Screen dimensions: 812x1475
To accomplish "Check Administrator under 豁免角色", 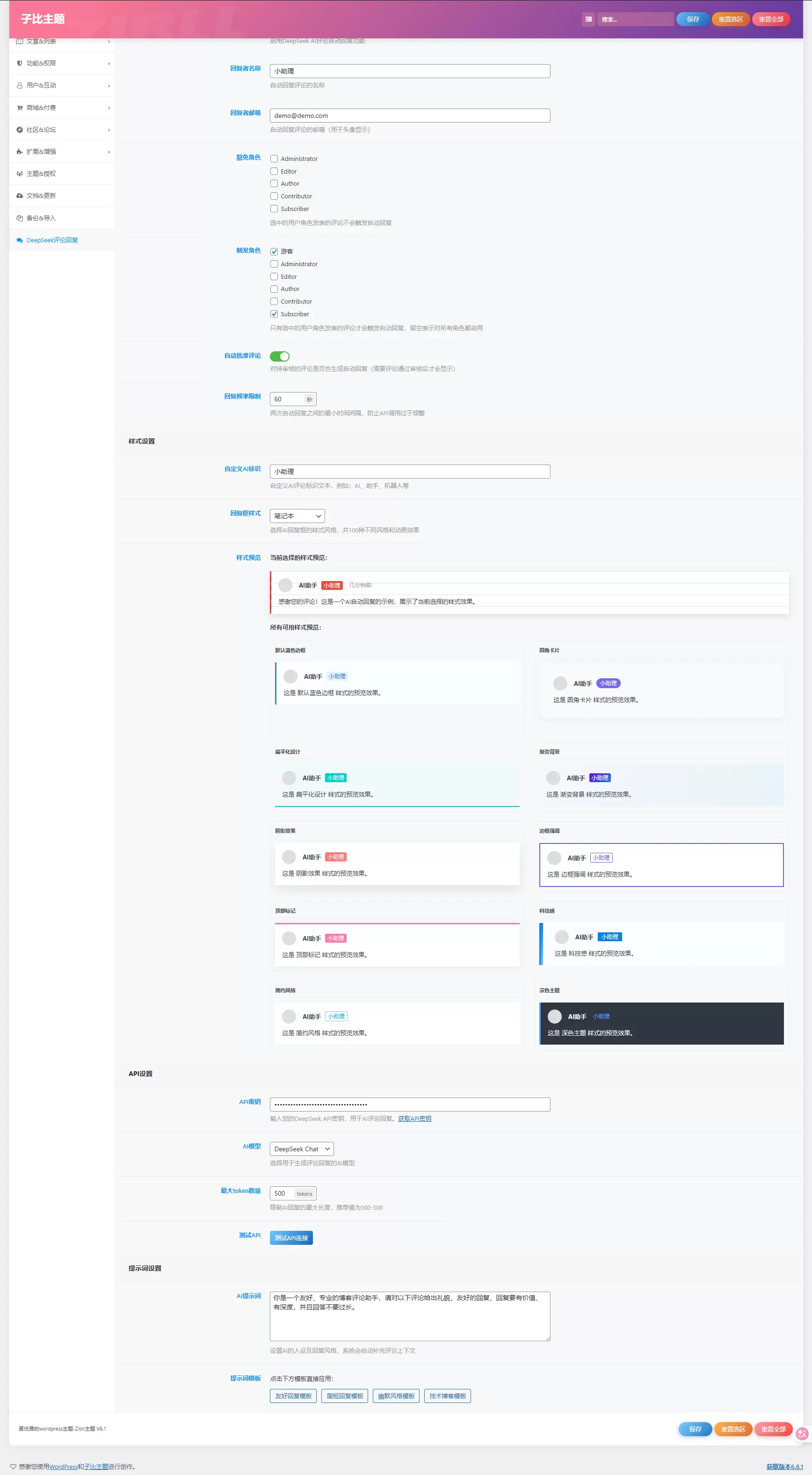I will [274, 159].
